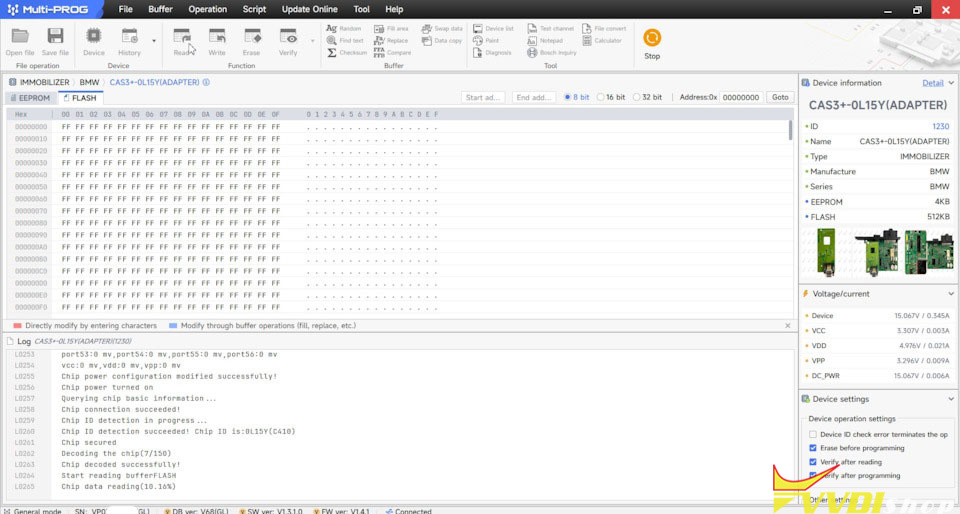Click the Write function icon
Viewport: 960px width, 514px height.
click(217, 42)
